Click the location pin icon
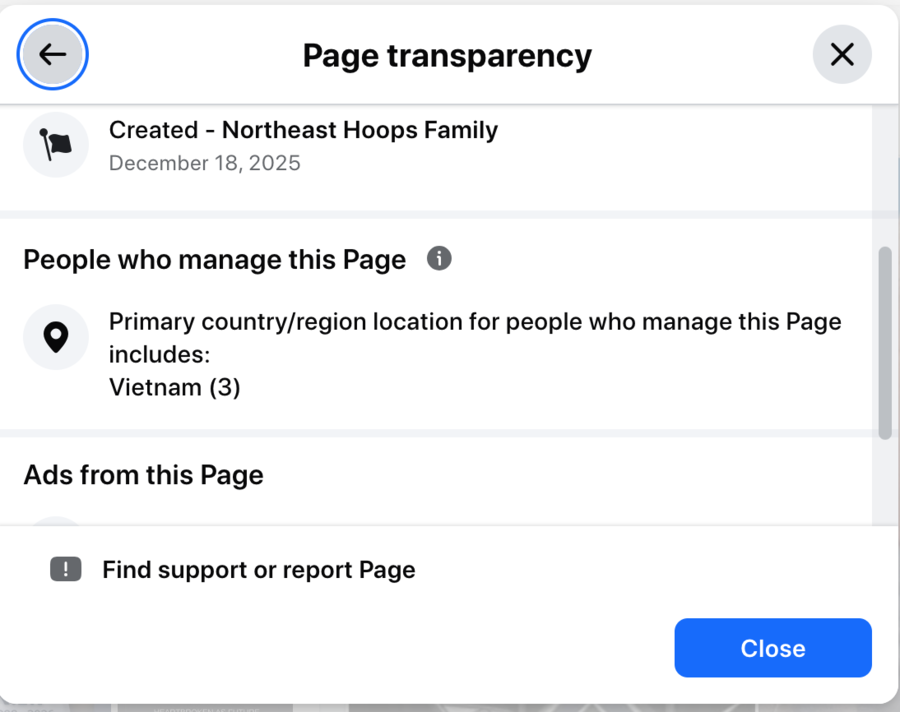 click(56, 337)
